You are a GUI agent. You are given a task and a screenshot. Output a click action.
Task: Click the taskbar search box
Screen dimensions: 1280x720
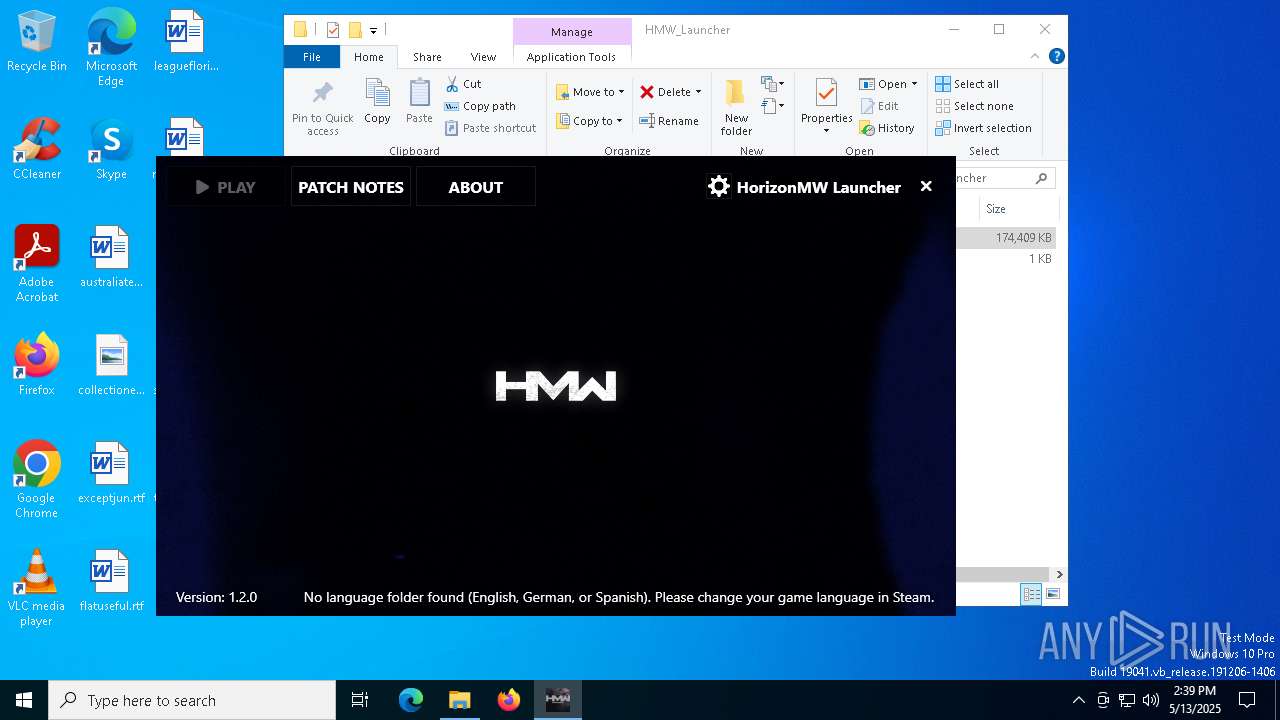click(x=192, y=700)
